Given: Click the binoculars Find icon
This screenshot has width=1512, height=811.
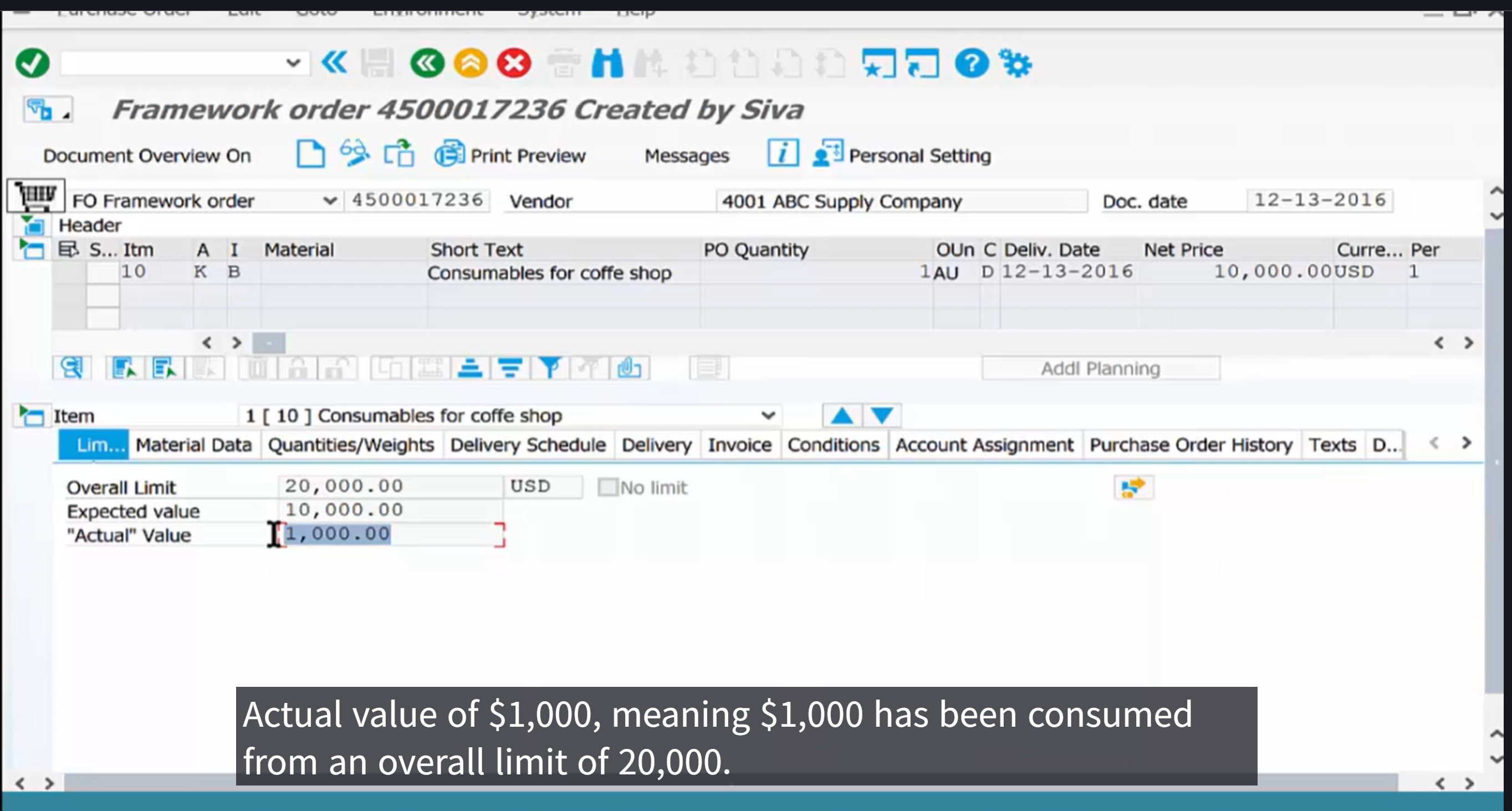Looking at the screenshot, I should click(x=607, y=63).
